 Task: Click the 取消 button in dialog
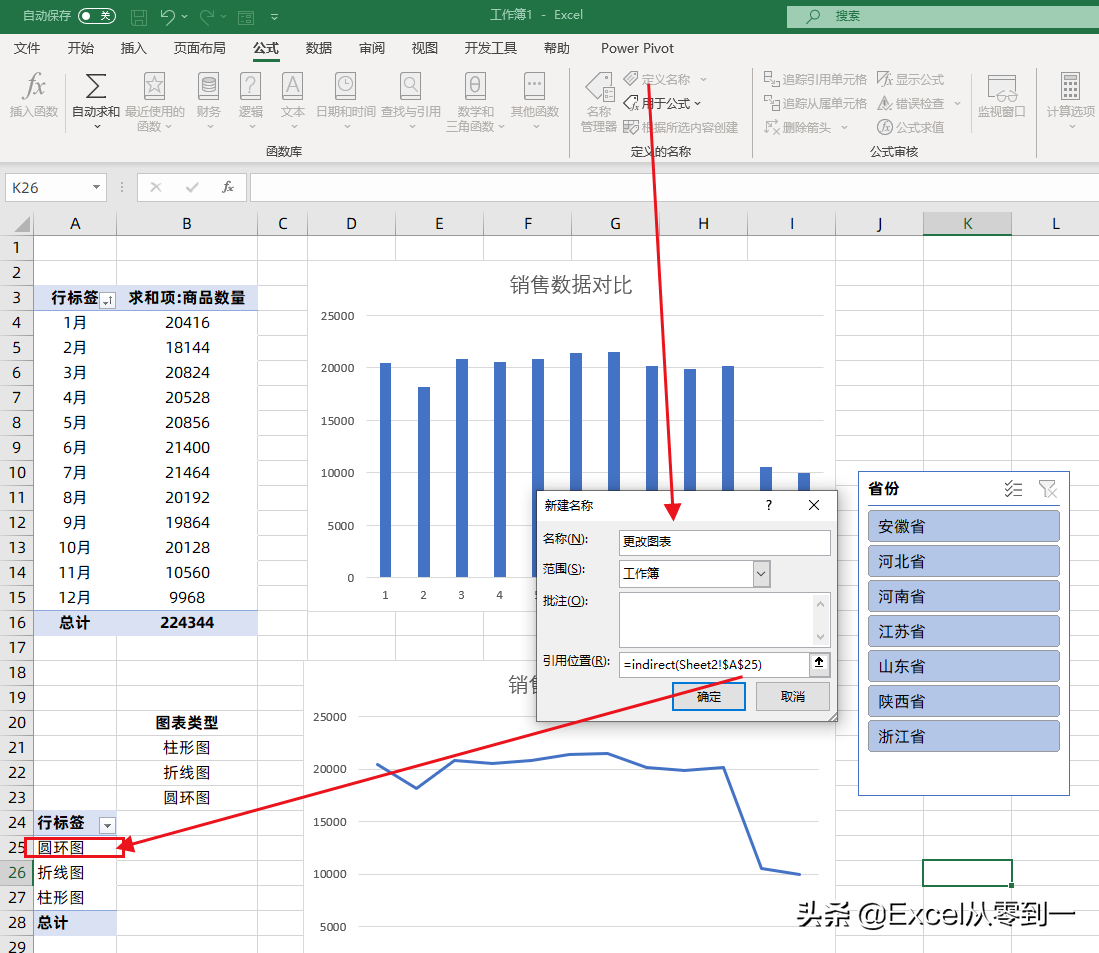click(792, 696)
